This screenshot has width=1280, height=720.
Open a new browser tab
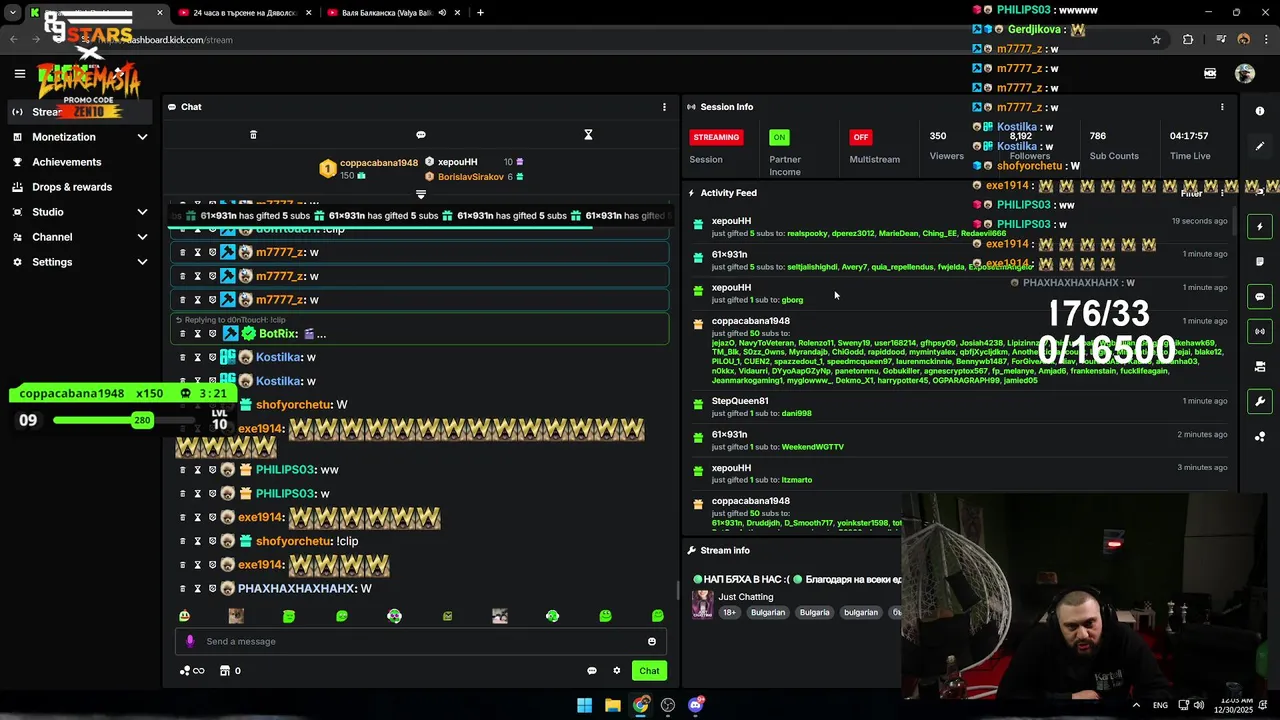pyautogui.click(x=480, y=13)
